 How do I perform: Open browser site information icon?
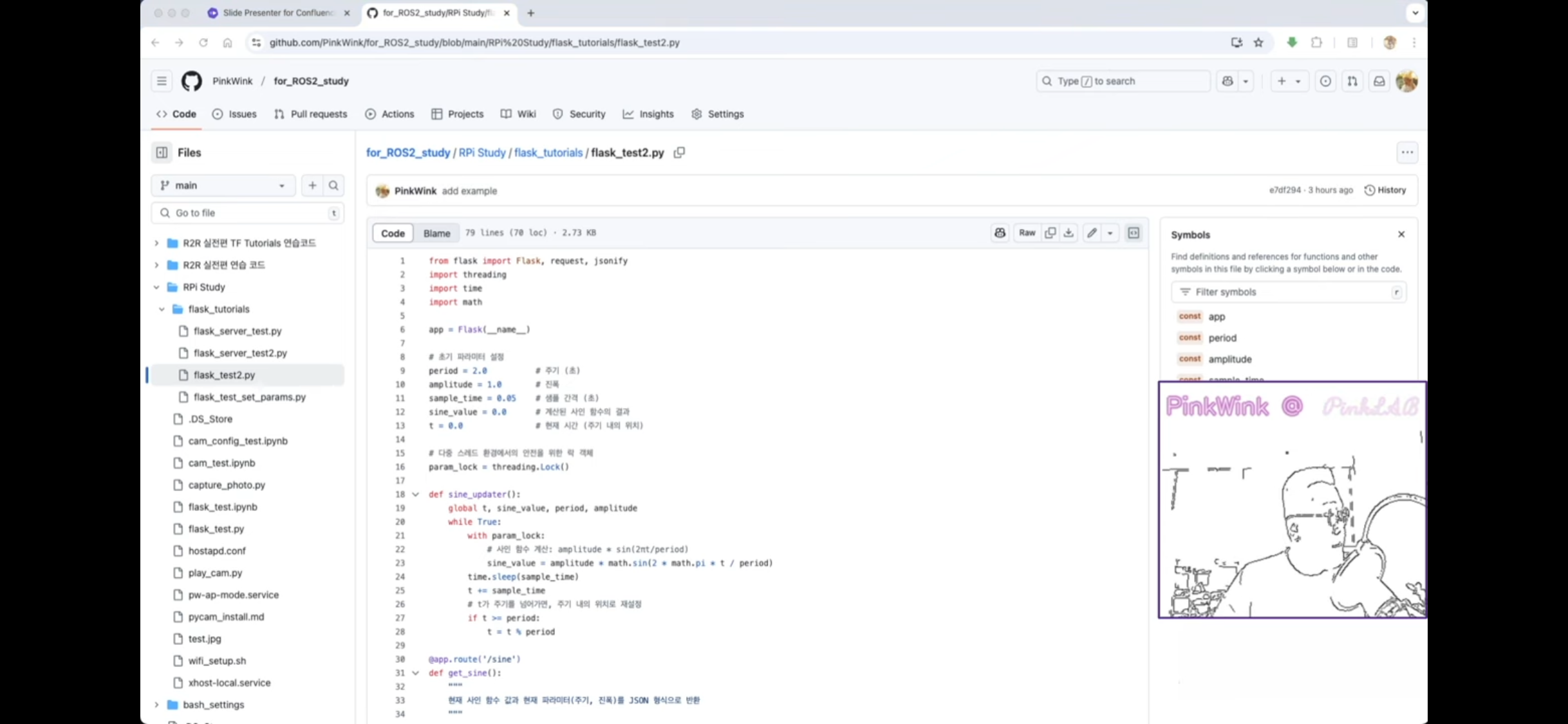coord(256,42)
